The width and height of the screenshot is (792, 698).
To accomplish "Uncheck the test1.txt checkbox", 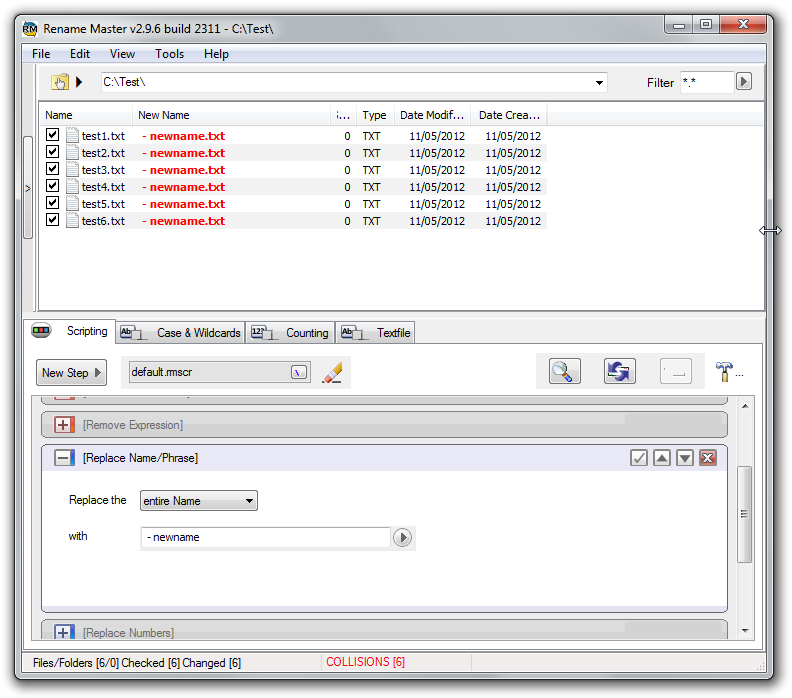I will point(52,134).
